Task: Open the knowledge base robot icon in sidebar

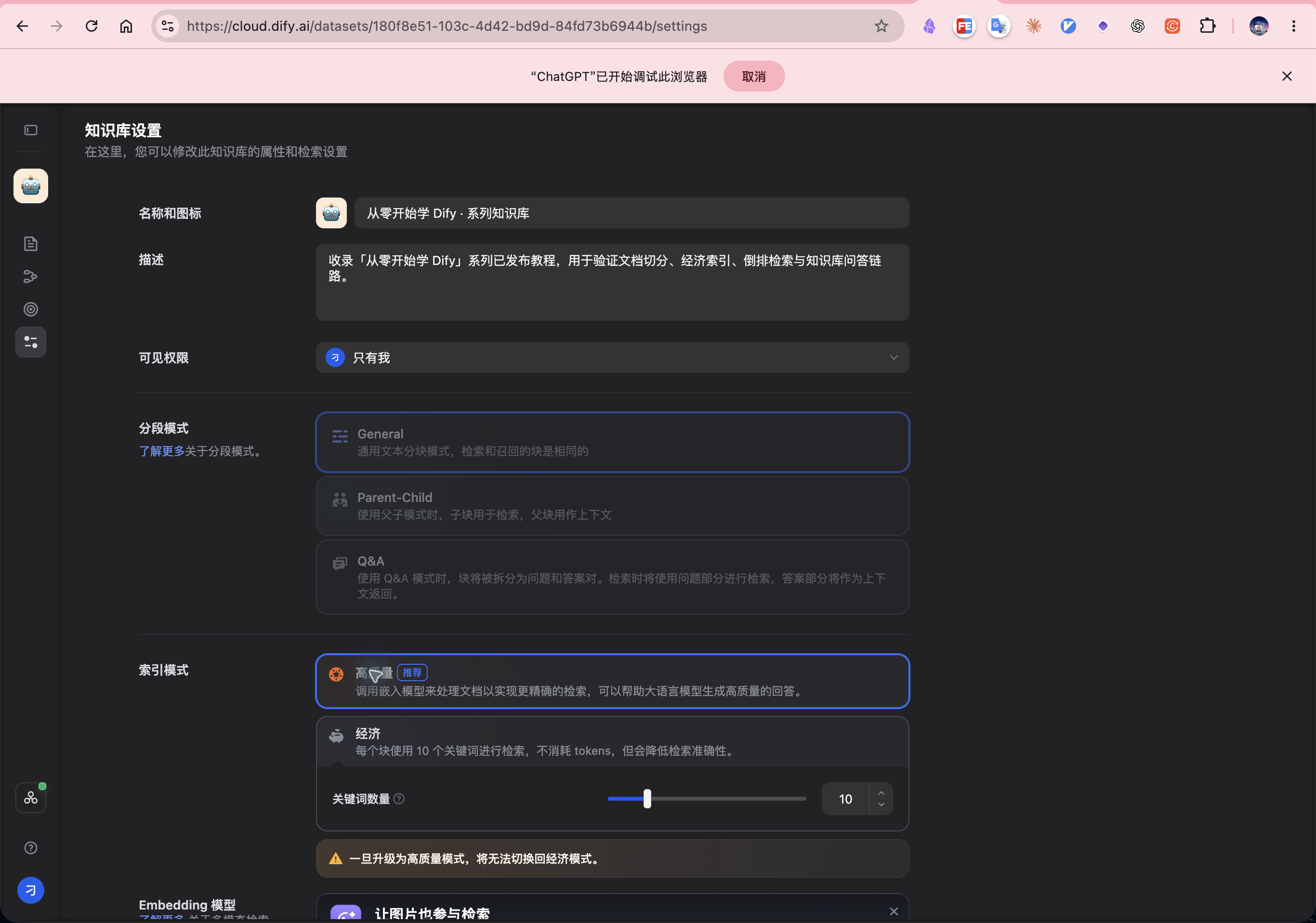Action: tap(31, 186)
